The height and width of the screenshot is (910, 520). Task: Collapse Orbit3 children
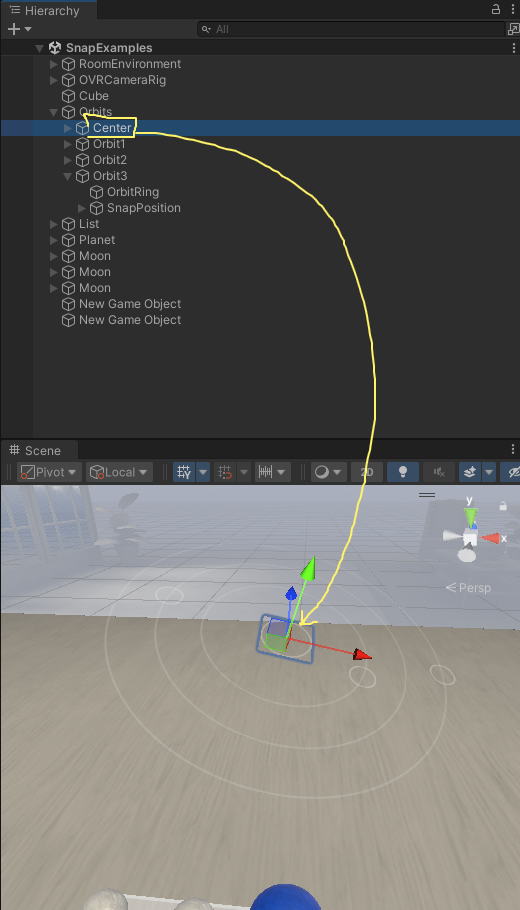[68, 175]
